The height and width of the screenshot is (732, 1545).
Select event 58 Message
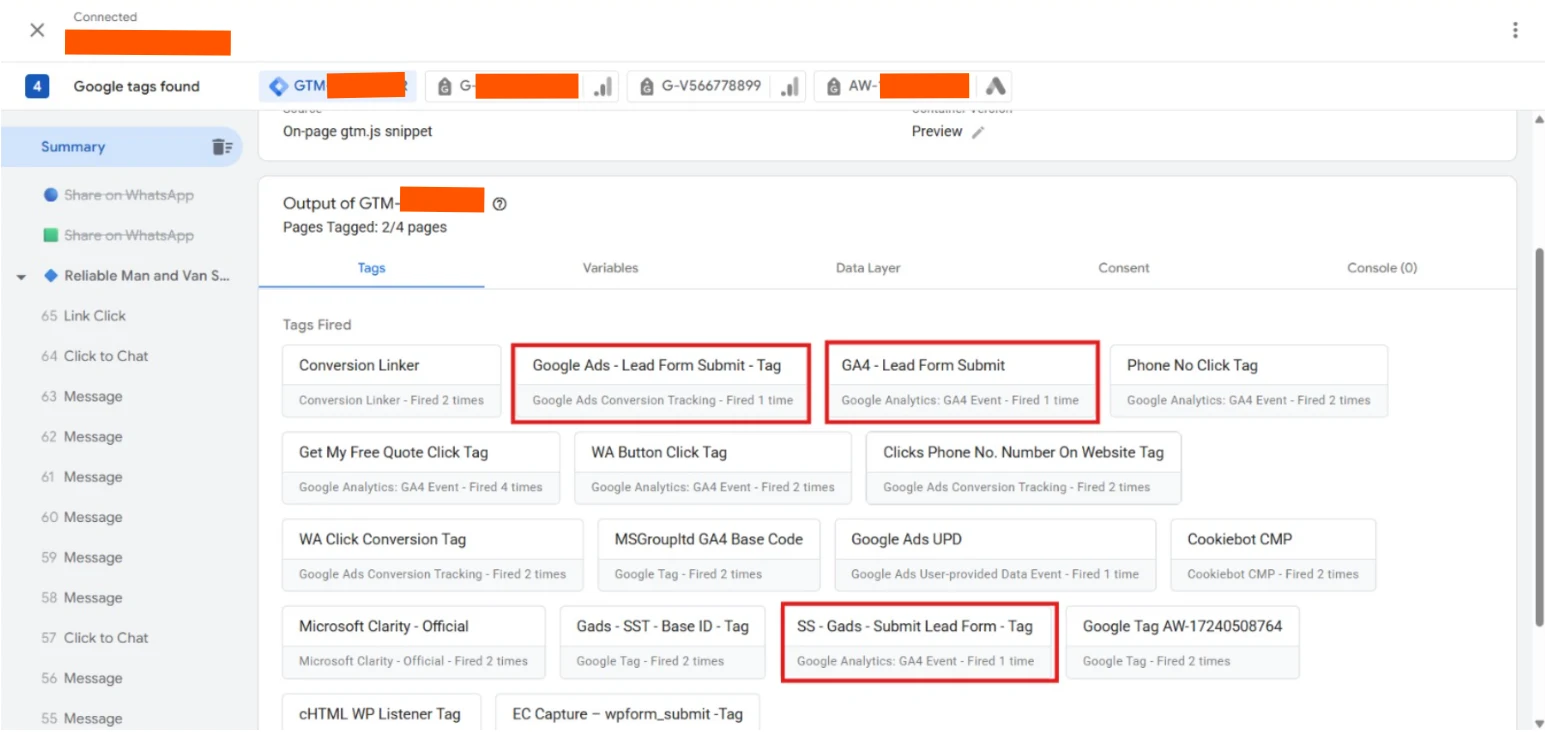[82, 598]
